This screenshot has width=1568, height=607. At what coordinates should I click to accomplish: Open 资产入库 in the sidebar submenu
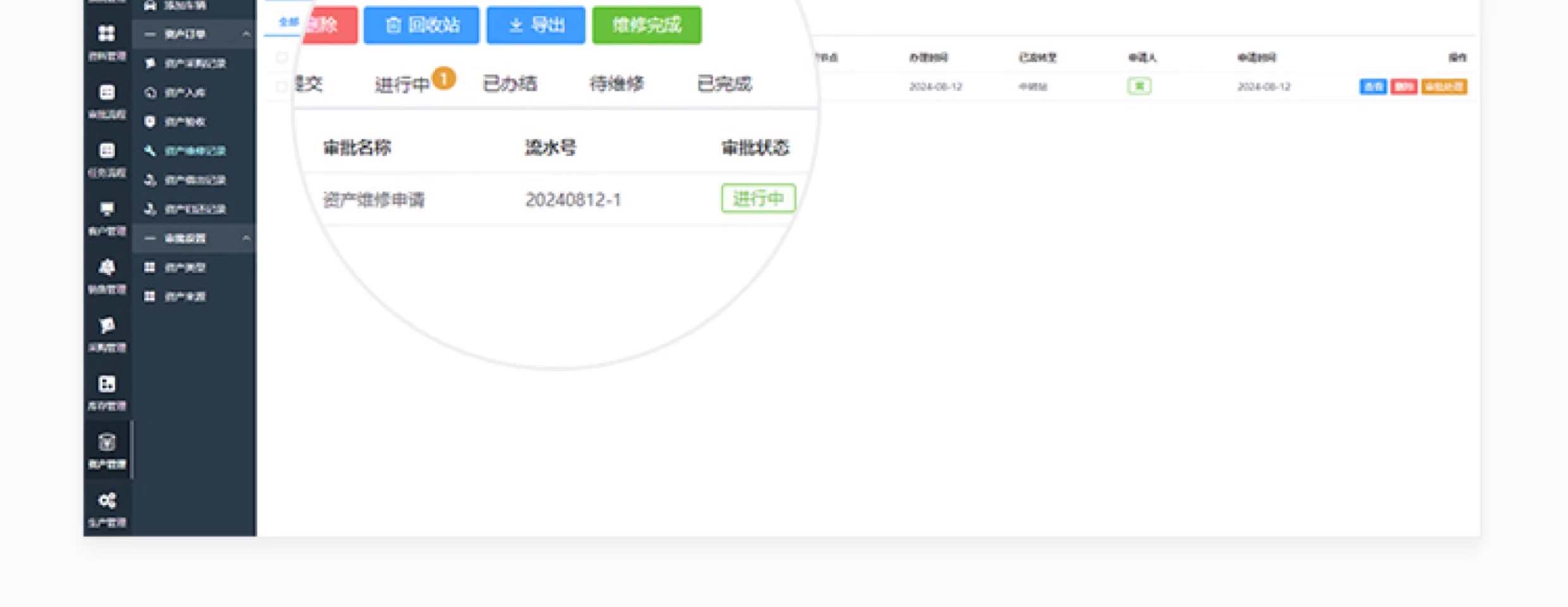[x=185, y=92]
